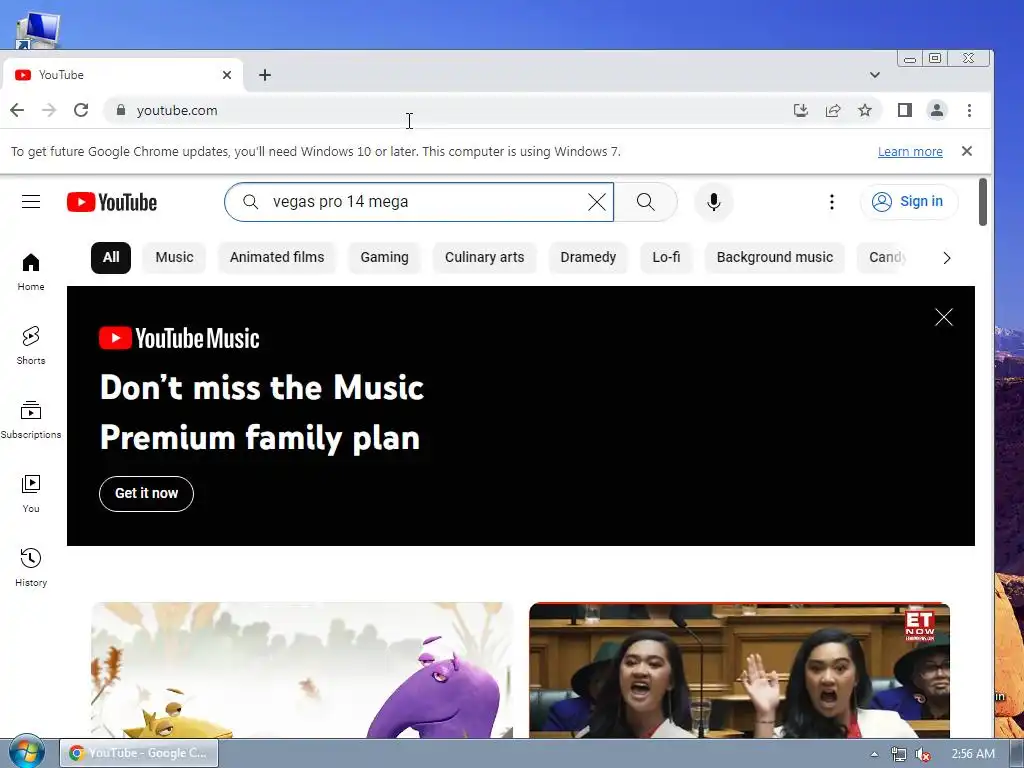
Task: Select the Lo-fi filter chip
Action: point(666,257)
